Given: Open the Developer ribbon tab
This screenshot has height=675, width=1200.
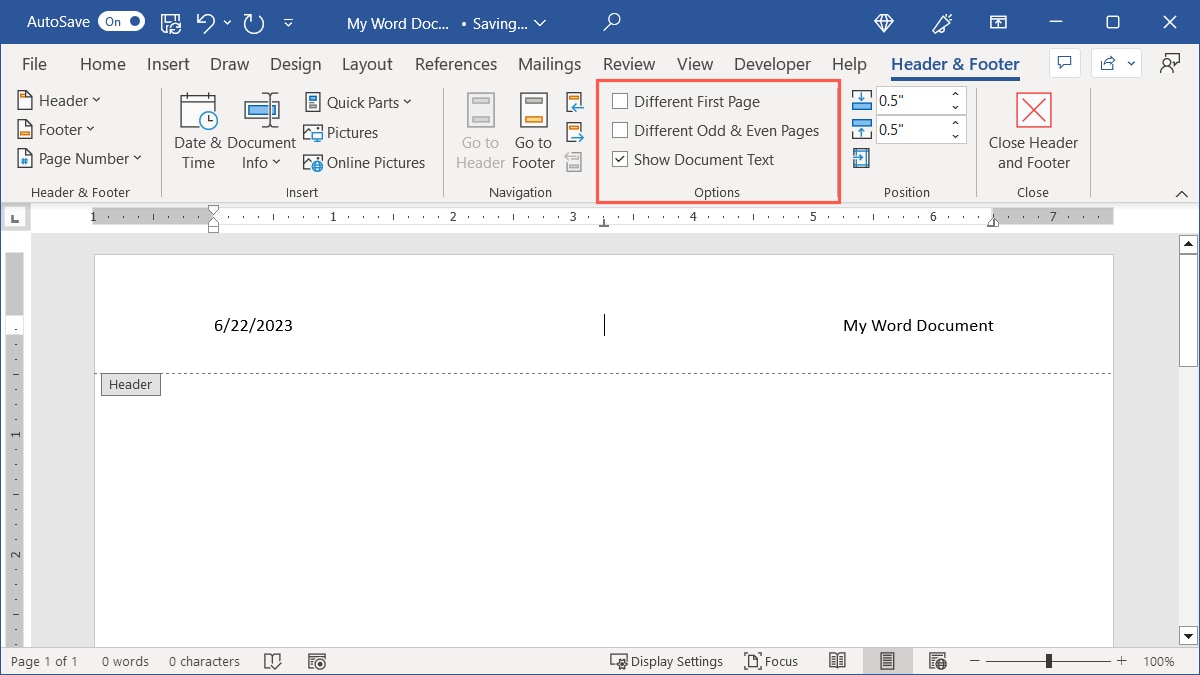Looking at the screenshot, I should tap(772, 64).
